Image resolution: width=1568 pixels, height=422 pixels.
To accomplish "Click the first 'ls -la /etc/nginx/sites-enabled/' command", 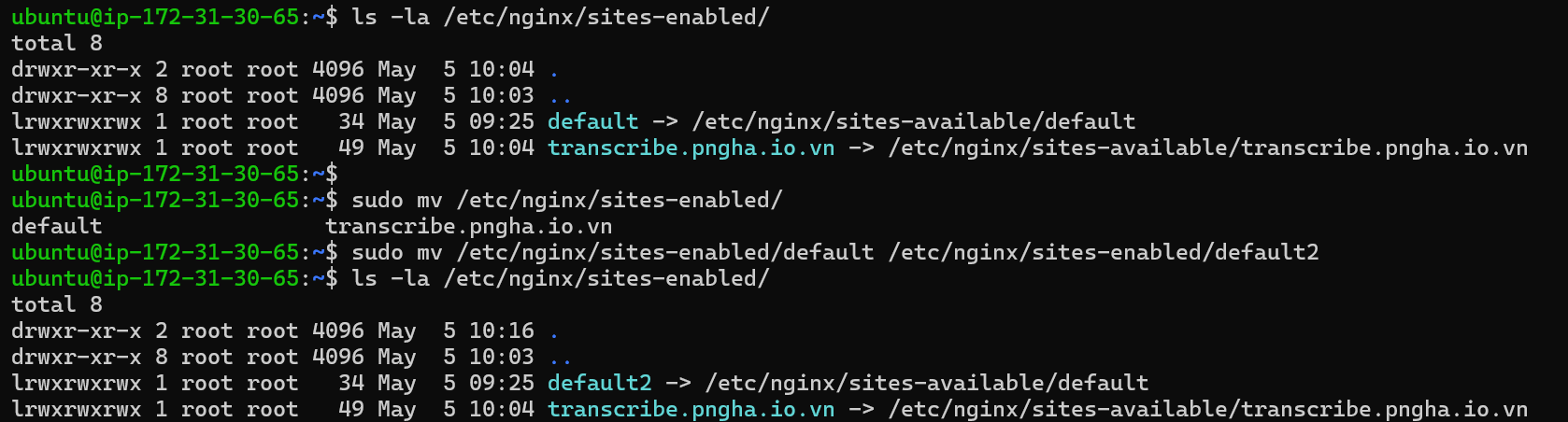I will (x=560, y=17).
